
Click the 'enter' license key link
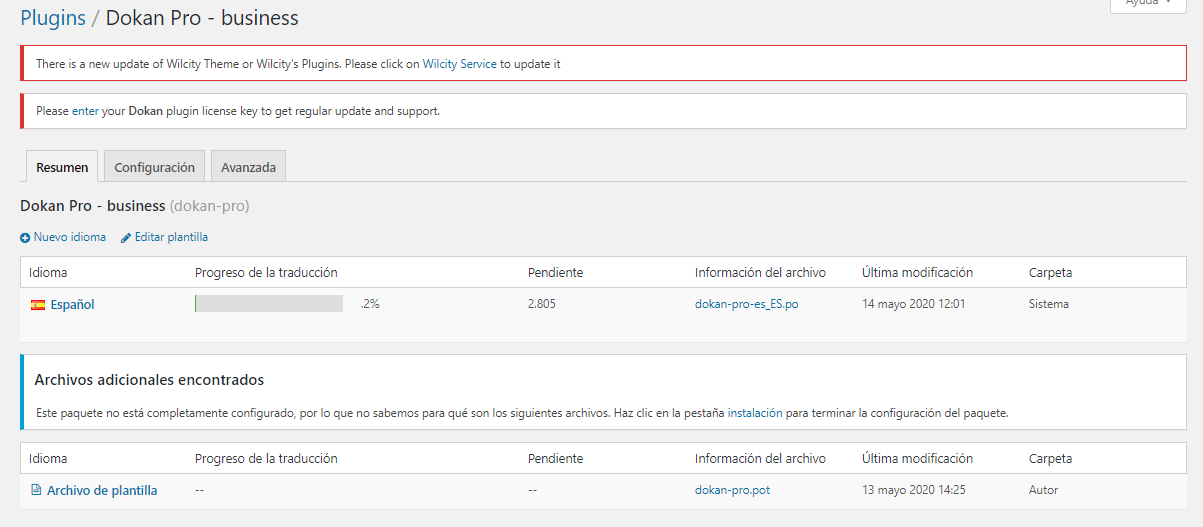85,112
